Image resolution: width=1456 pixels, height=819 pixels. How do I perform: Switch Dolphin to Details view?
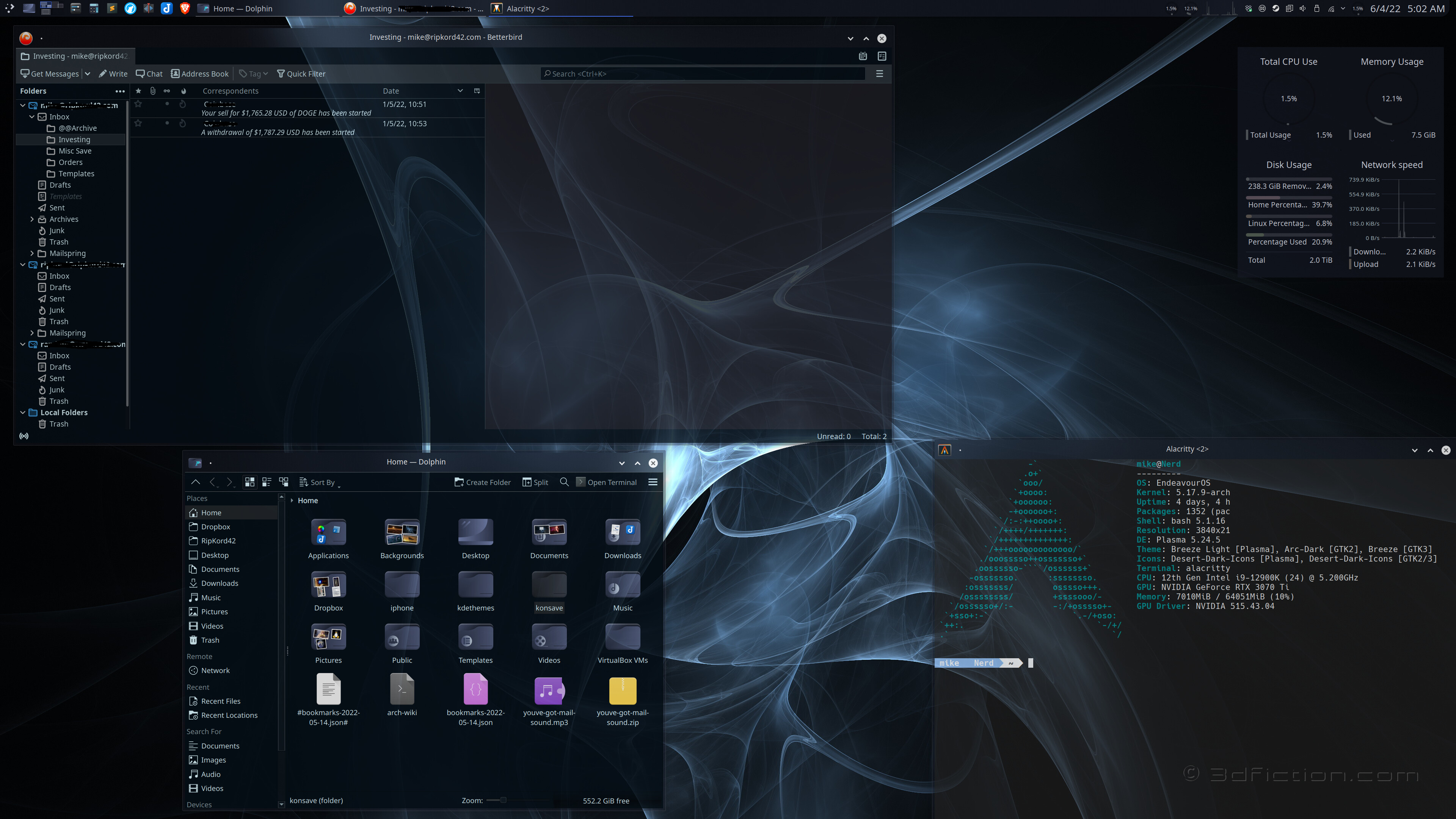click(x=284, y=482)
